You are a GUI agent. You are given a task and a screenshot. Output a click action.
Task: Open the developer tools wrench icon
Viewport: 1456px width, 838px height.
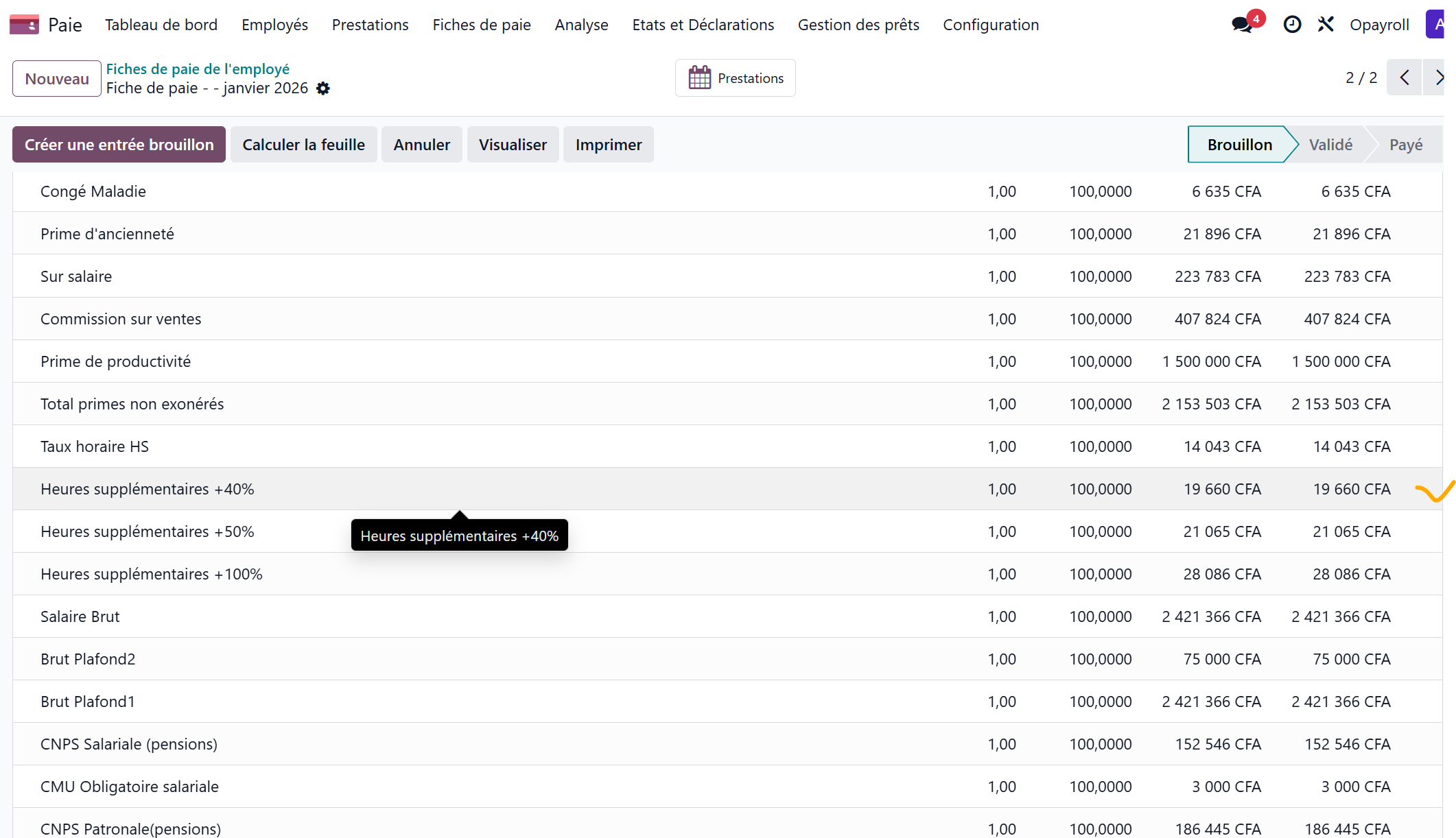coord(1326,25)
